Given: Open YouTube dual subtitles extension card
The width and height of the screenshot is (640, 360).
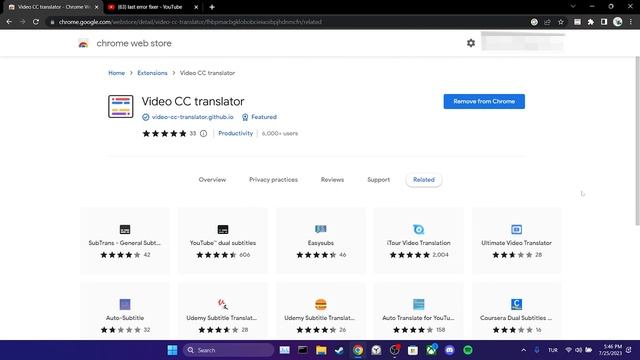Looking at the screenshot, I should [223, 240].
